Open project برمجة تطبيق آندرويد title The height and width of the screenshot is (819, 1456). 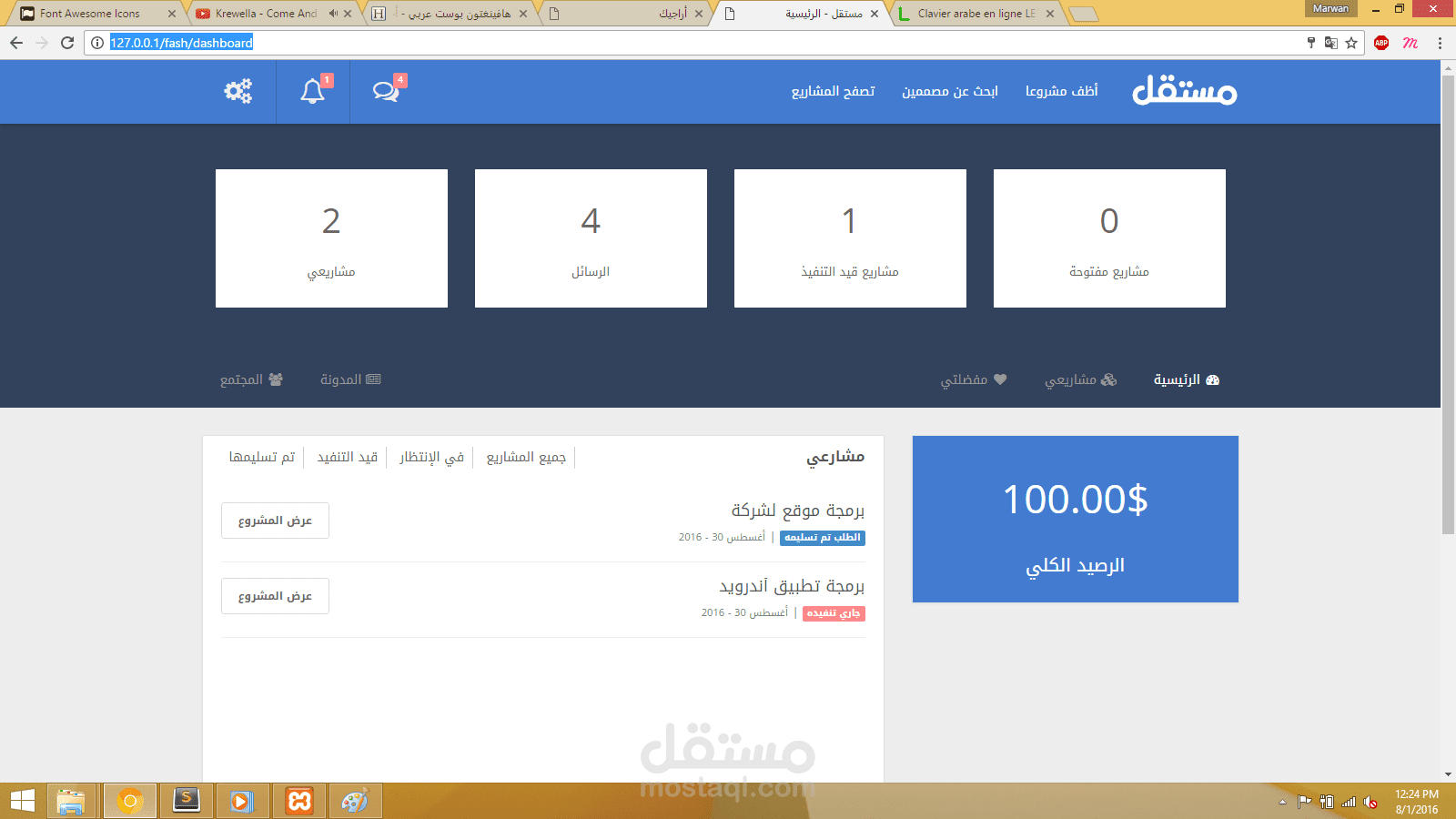point(792,586)
